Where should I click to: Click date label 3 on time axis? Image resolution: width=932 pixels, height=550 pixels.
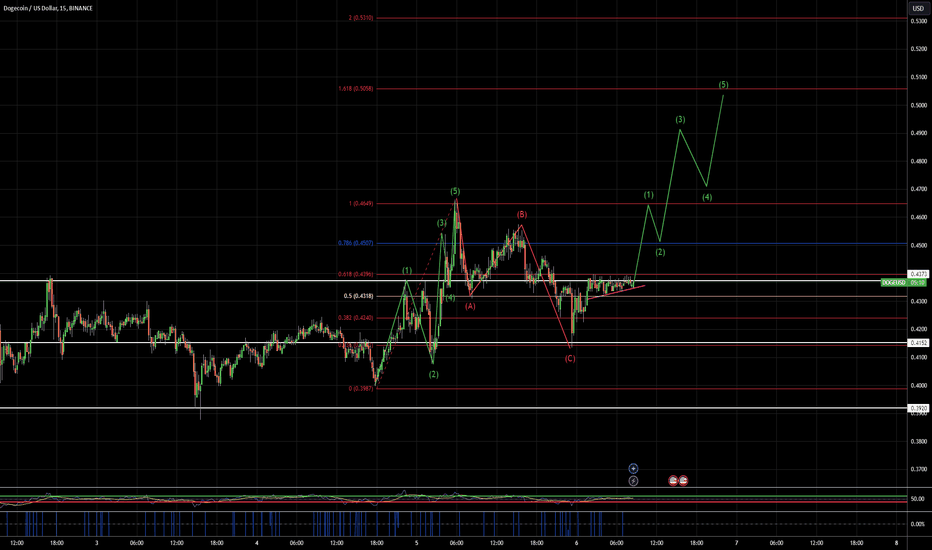[x=97, y=543]
